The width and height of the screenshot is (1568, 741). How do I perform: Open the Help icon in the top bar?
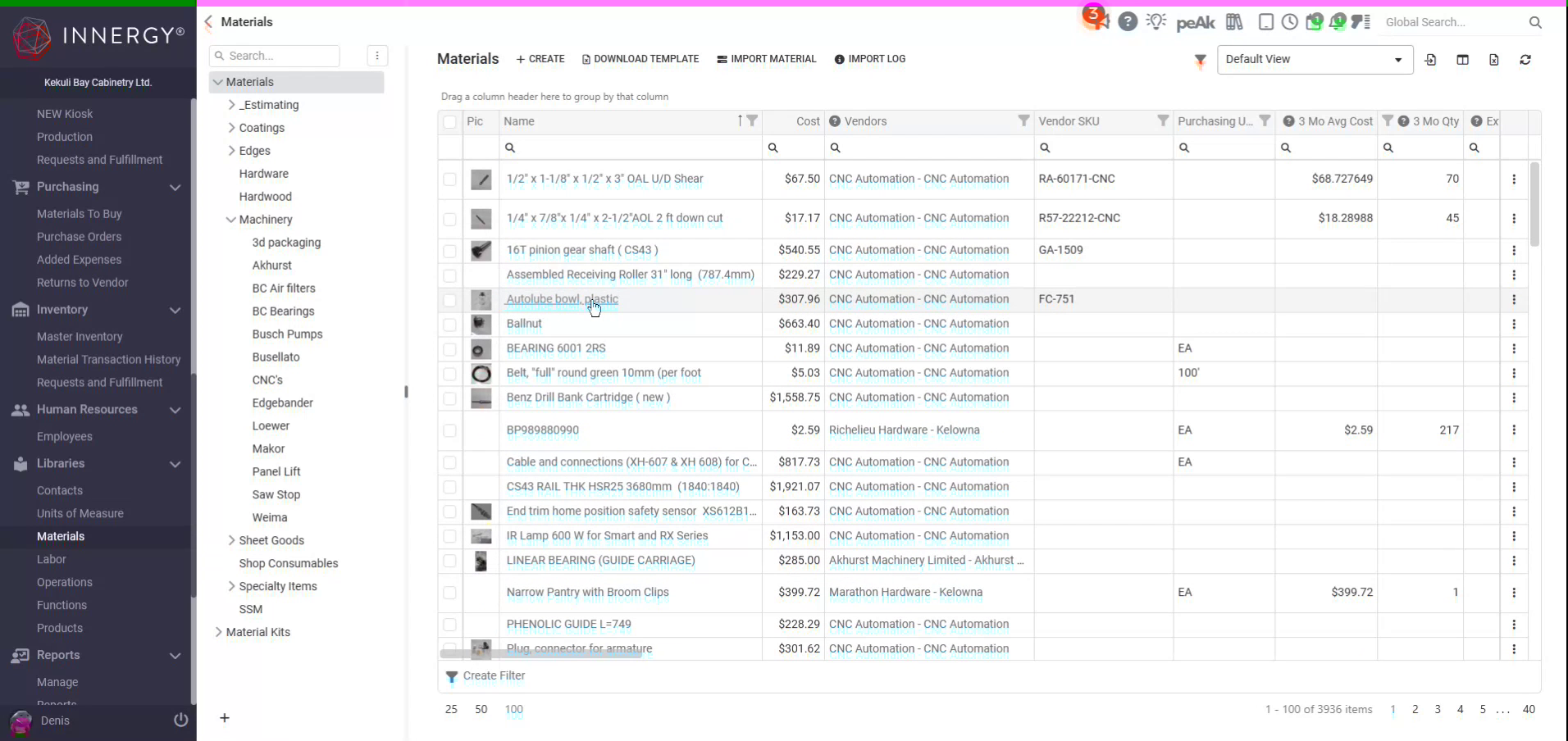point(1128,21)
